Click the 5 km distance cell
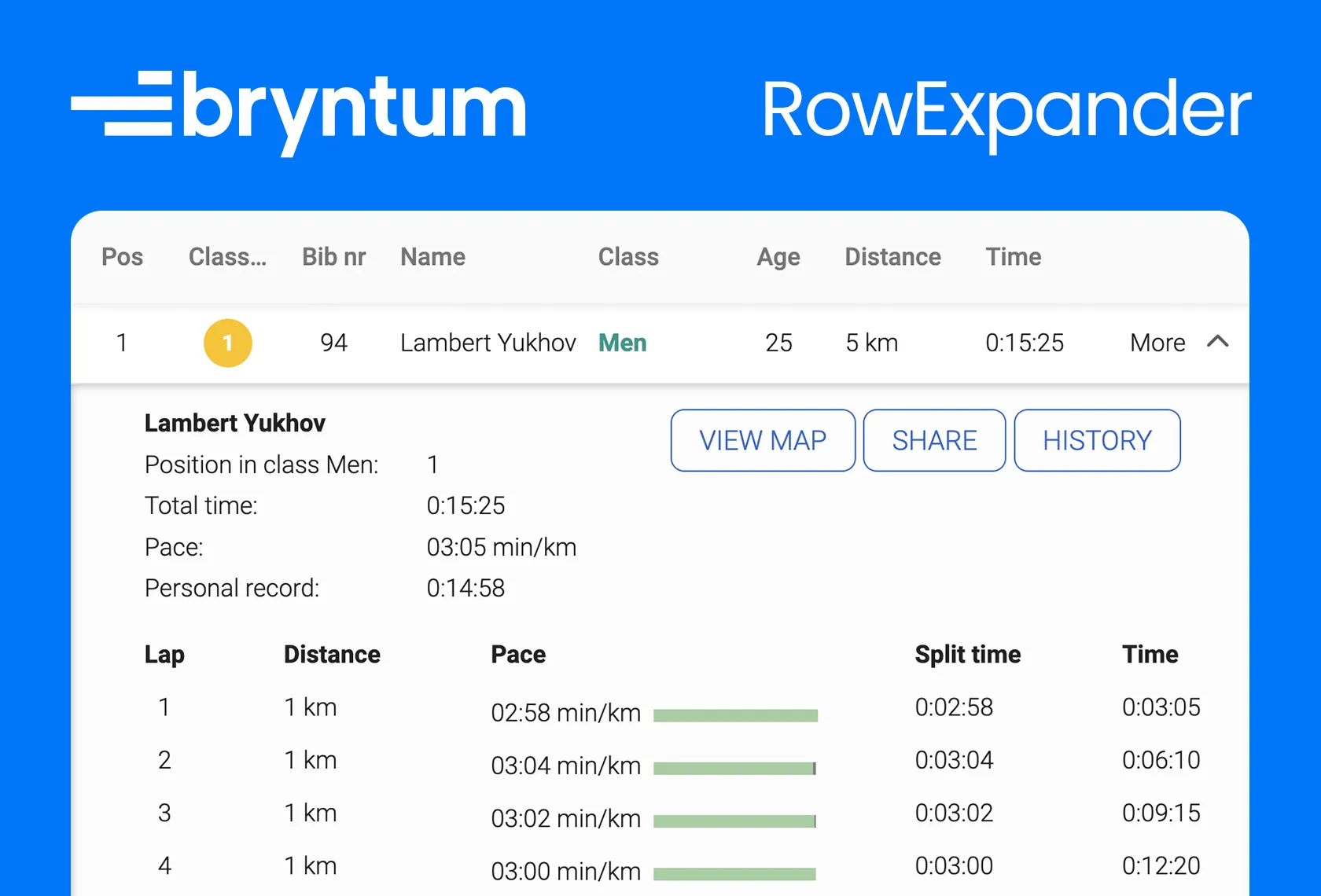This screenshot has width=1321, height=896. pos(871,343)
